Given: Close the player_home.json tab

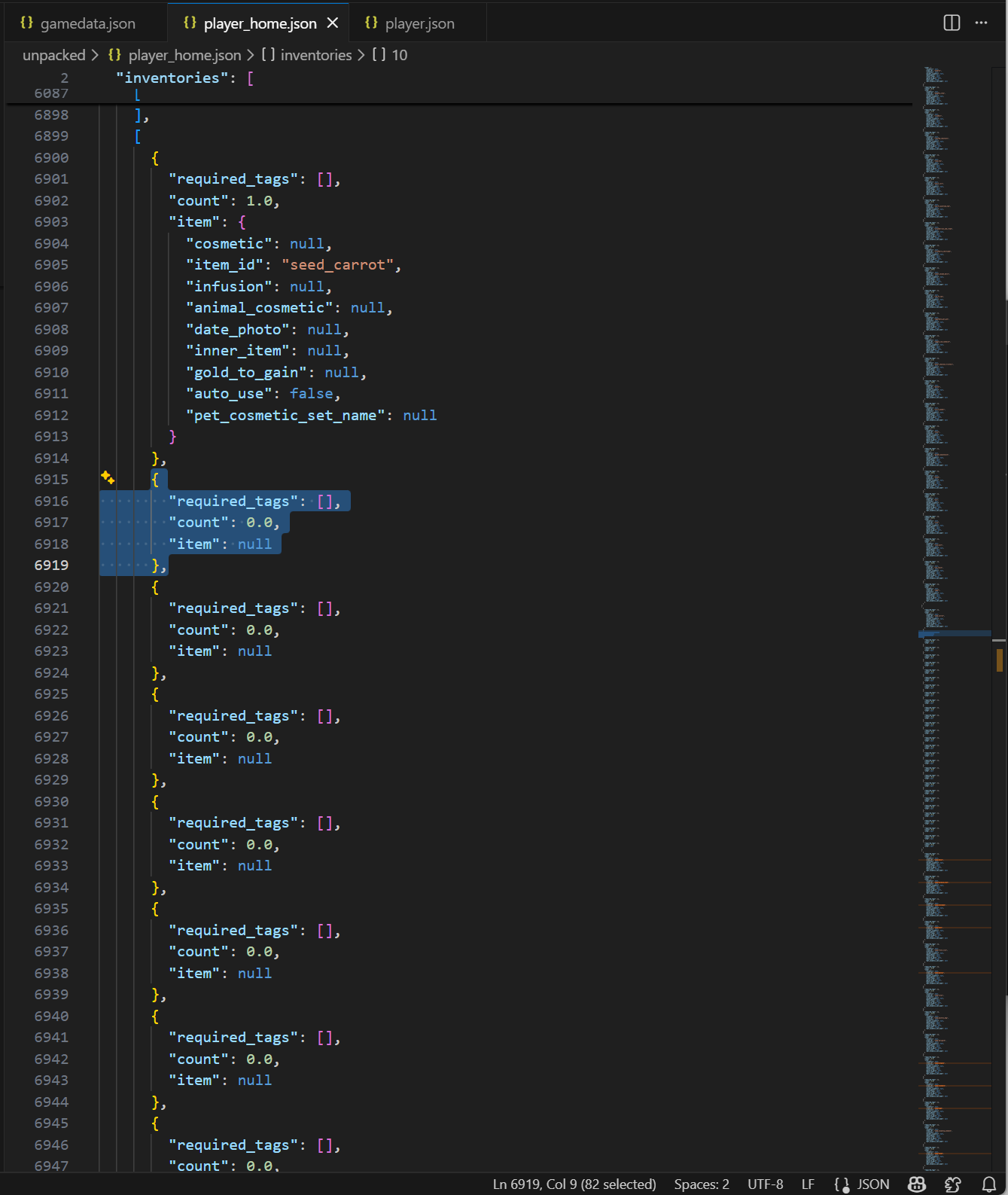Looking at the screenshot, I should click(x=332, y=23).
